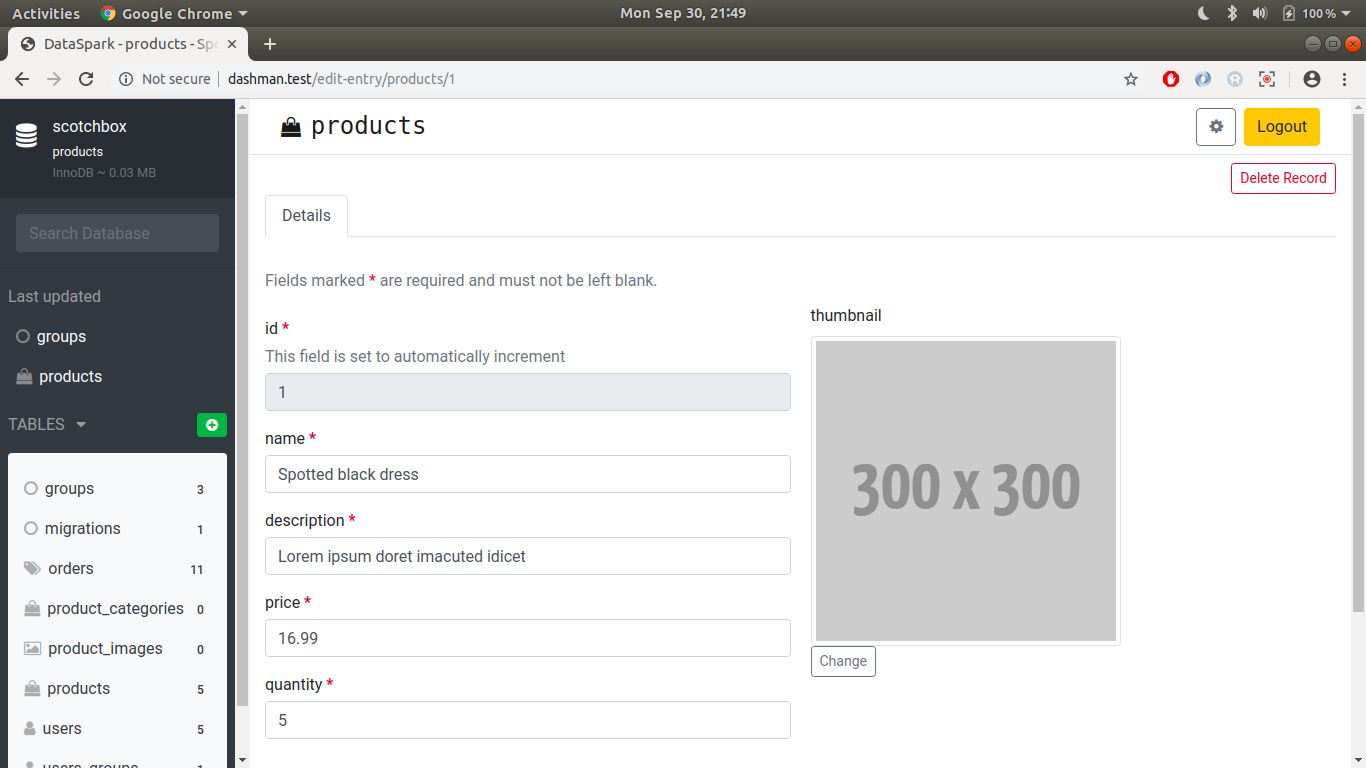The image size is (1366, 768).
Task: Open the system battery status menu
Action: coord(1311,13)
